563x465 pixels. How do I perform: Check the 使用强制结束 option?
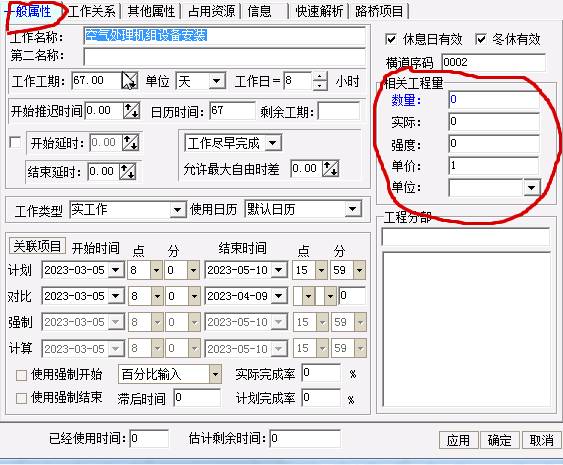pyautogui.click(x=21, y=398)
